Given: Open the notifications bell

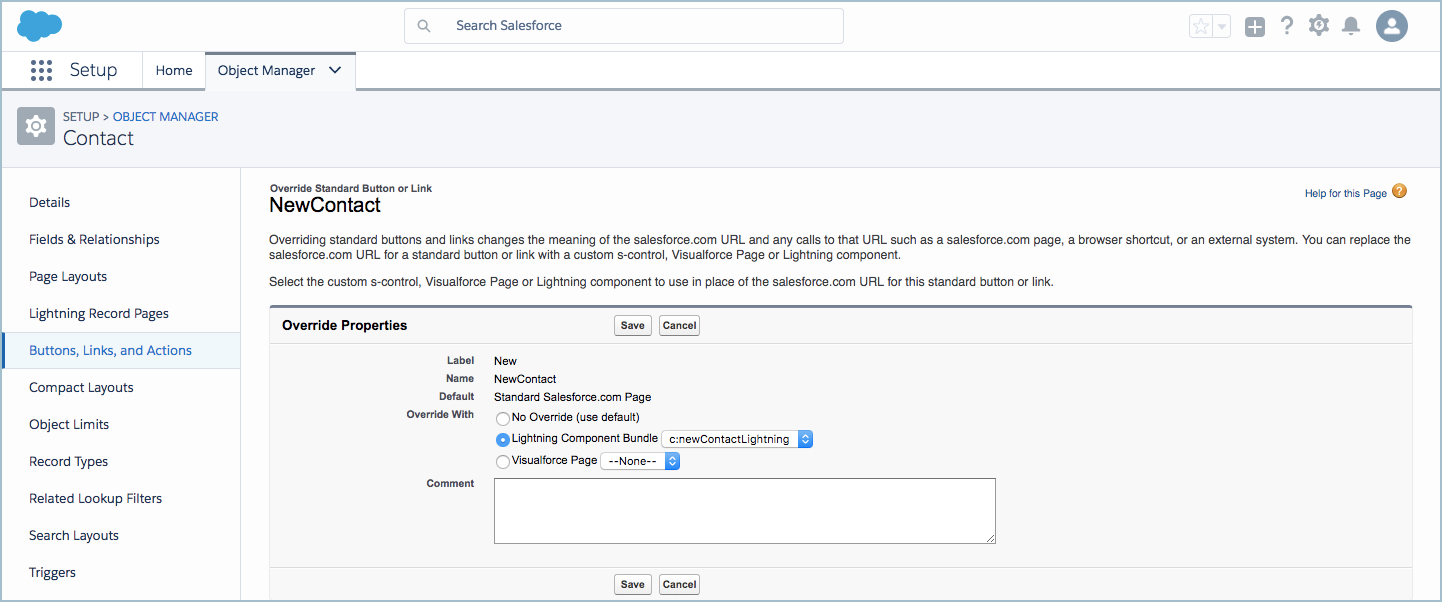Looking at the screenshot, I should pos(1351,26).
